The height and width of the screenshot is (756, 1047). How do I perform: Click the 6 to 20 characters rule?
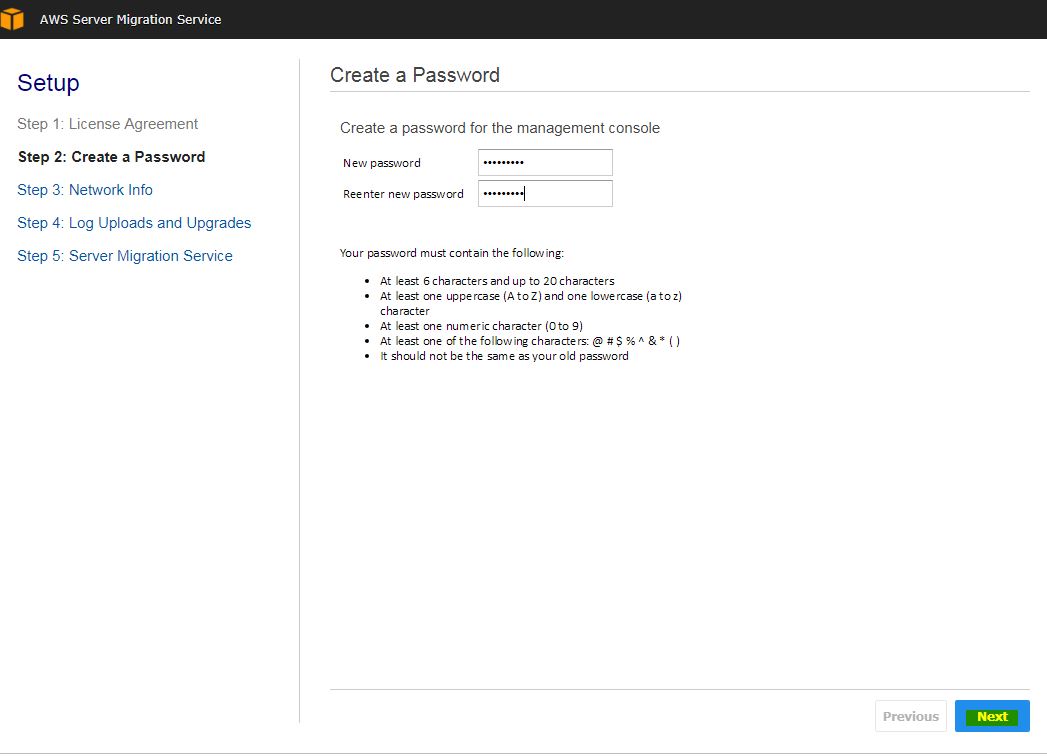[x=497, y=281]
